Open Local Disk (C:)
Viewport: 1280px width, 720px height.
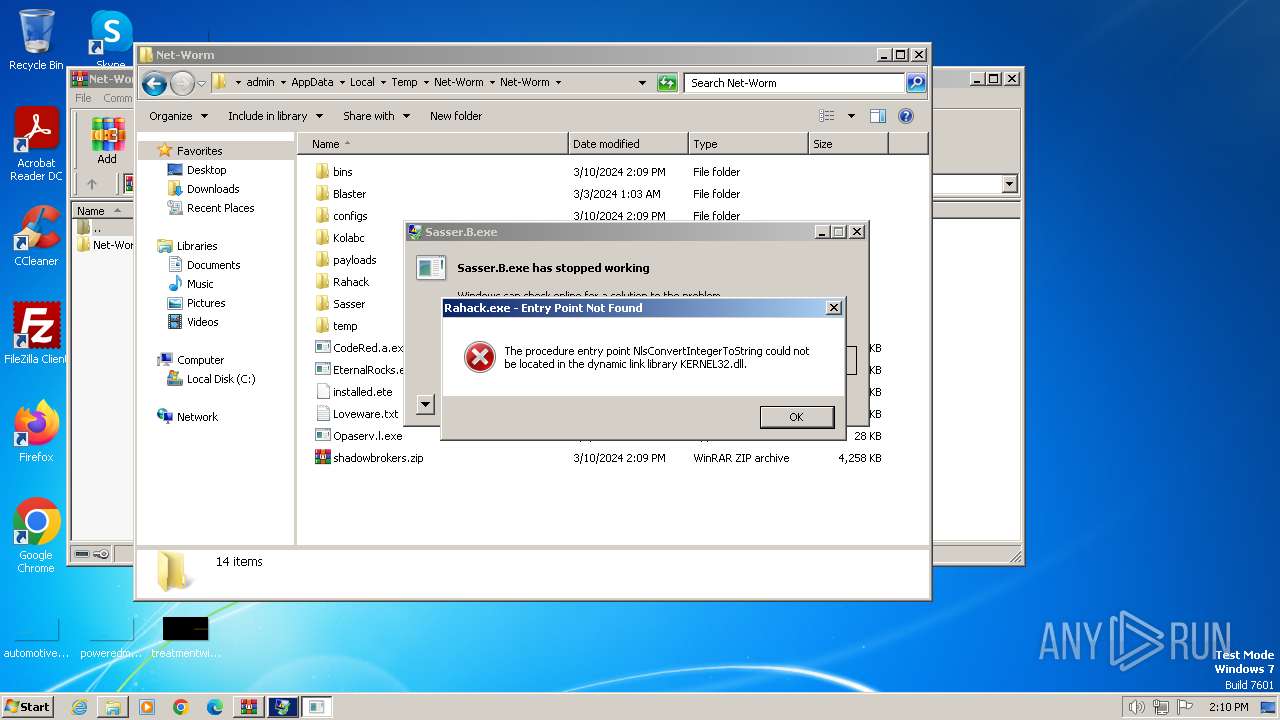220,379
